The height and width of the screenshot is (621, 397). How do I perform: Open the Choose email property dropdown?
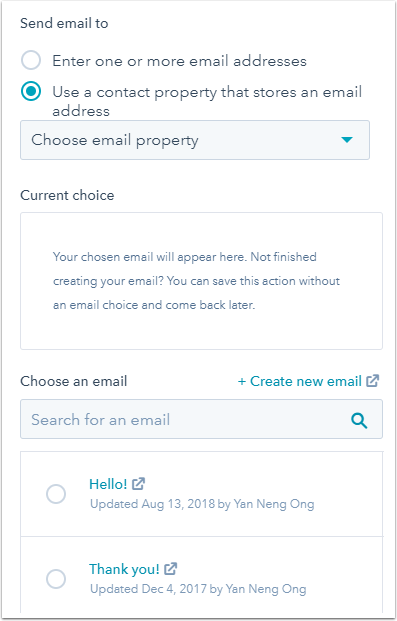[195, 140]
